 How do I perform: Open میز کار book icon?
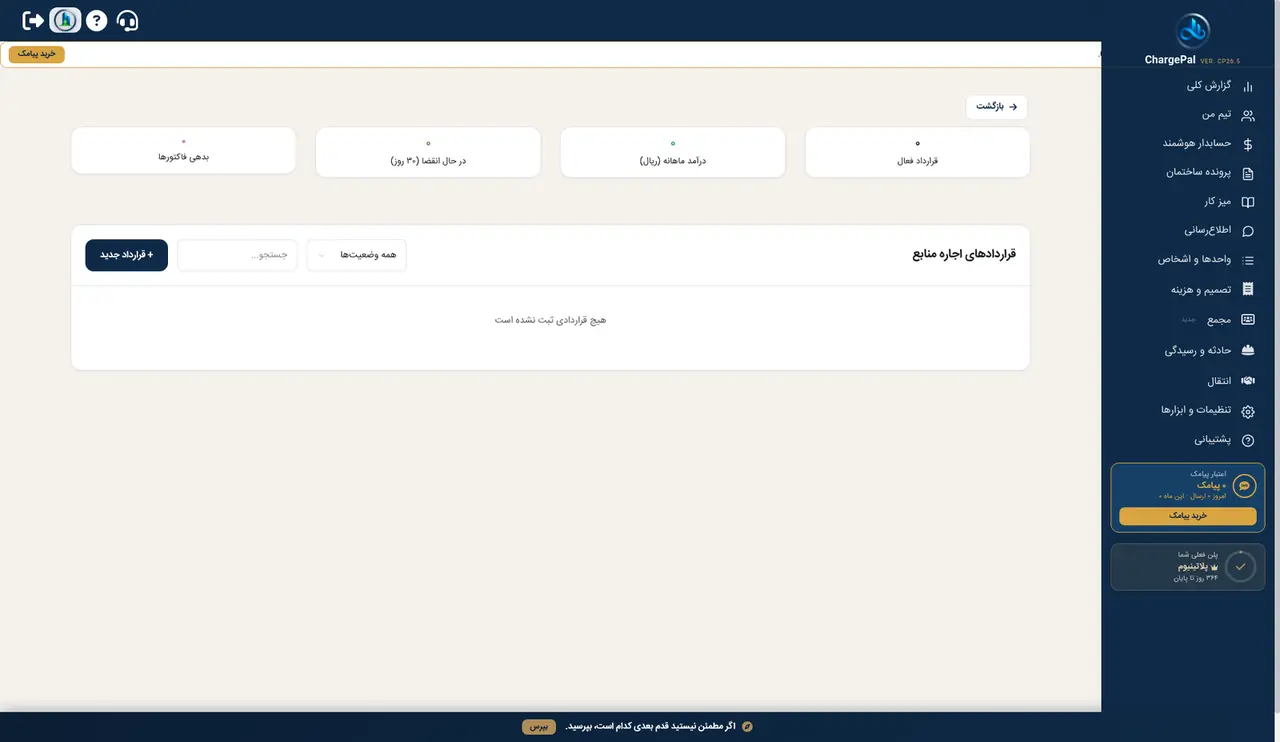(1247, 202)
